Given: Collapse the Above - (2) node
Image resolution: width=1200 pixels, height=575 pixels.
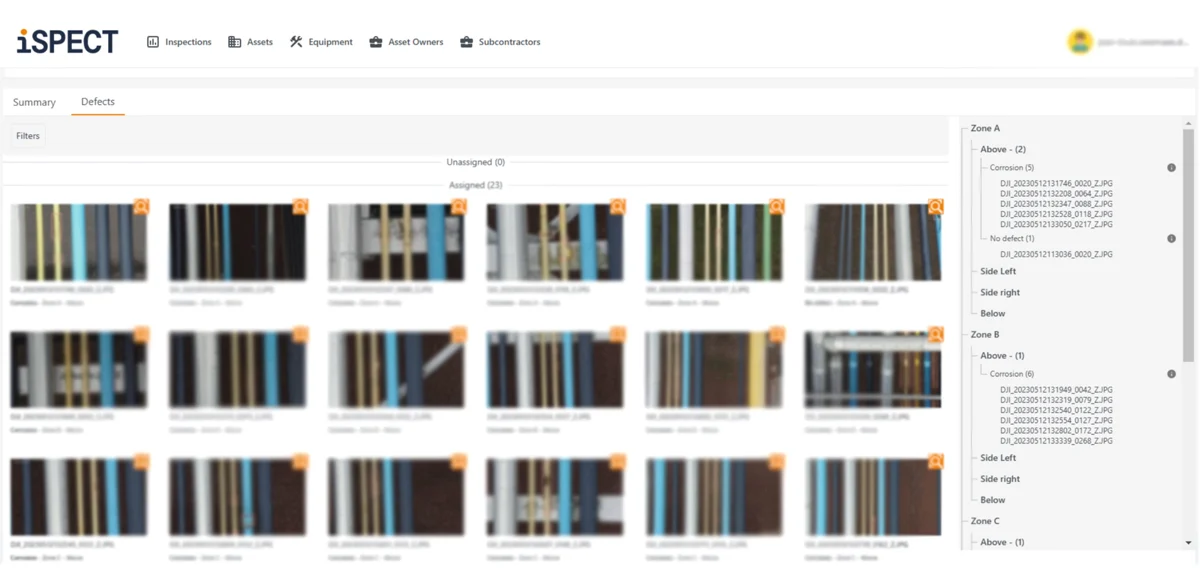Looking at the screenshot, I should 1002,149.
